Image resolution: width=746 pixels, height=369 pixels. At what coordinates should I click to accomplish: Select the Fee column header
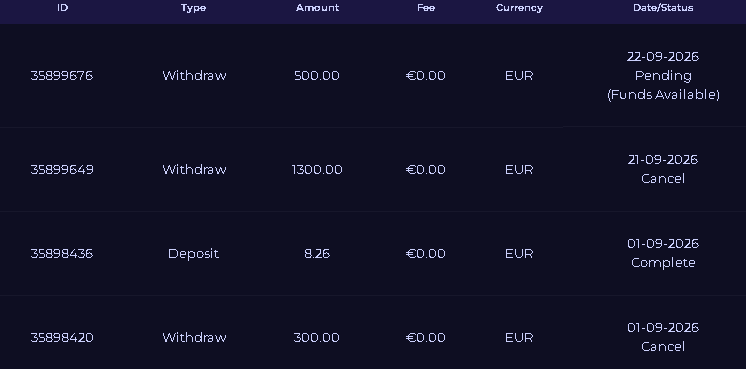[426, 8]
